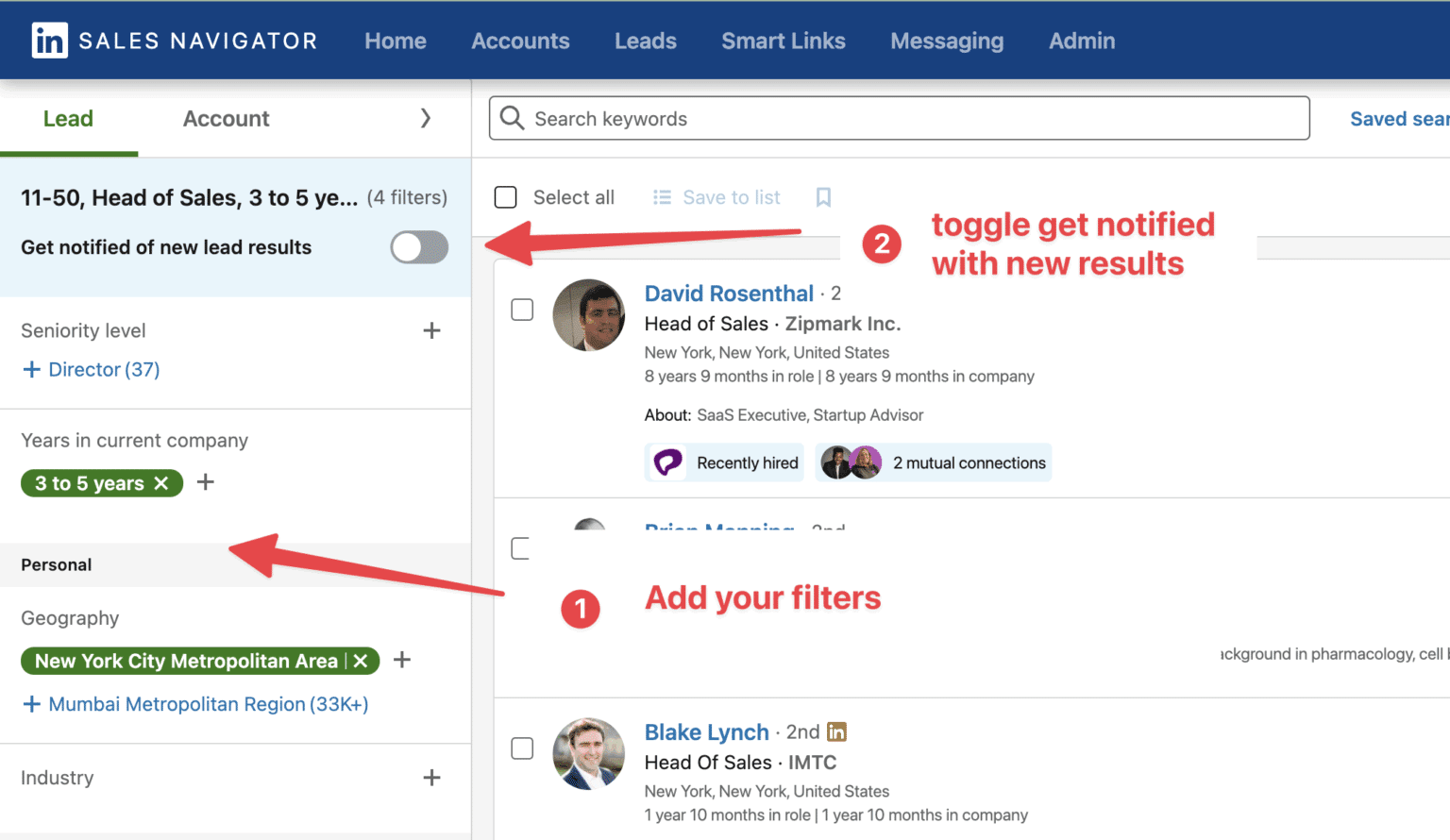Switch to the Account tab
Viewport: 1450px width, 840px height.
click(226, 118)
